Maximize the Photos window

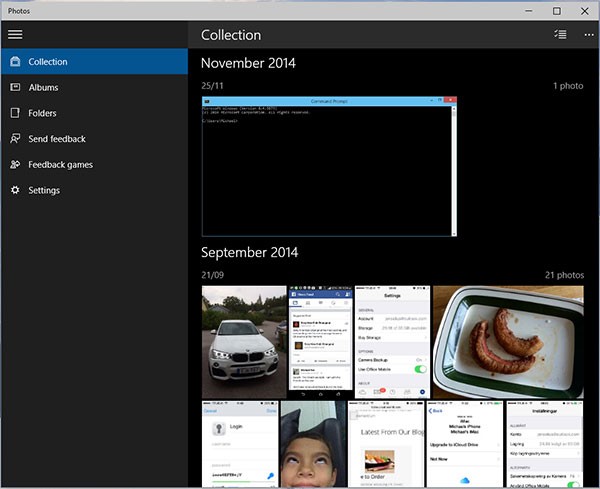point(557,11)
